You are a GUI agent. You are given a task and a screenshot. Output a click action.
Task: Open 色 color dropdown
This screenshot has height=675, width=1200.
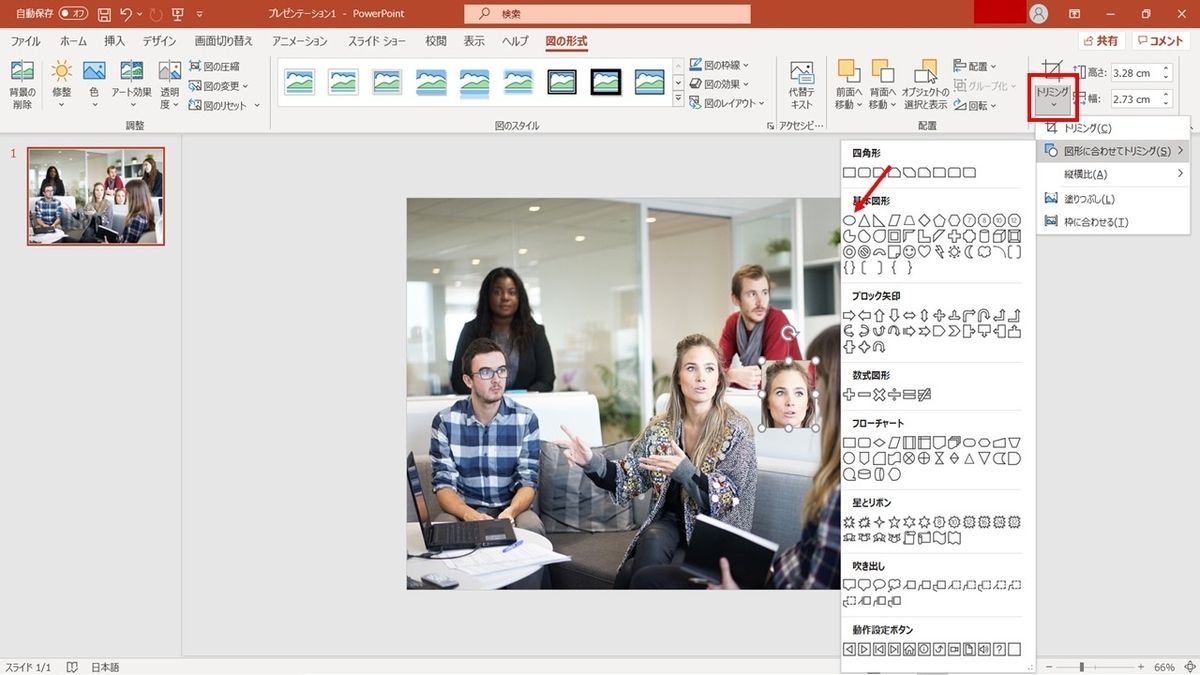94,85
